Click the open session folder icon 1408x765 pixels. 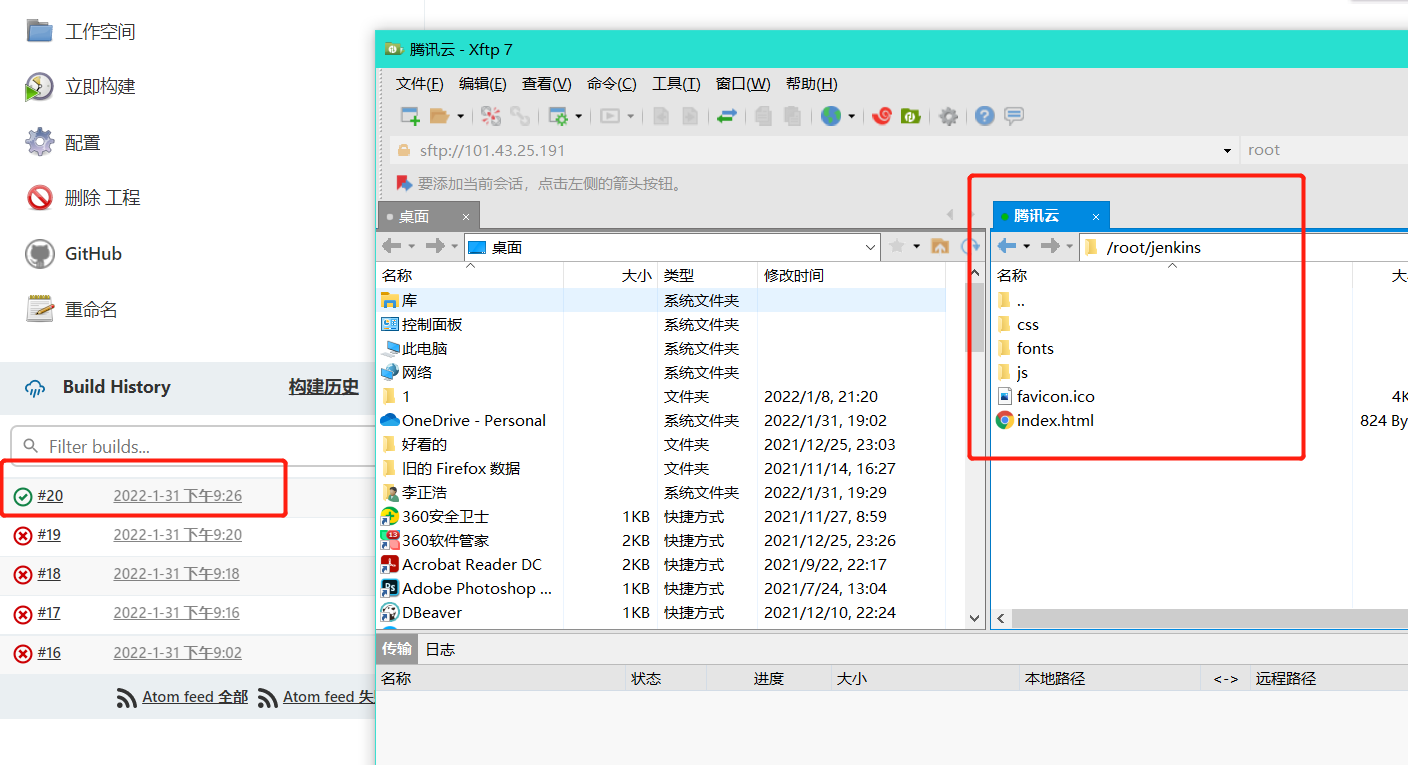439,116
